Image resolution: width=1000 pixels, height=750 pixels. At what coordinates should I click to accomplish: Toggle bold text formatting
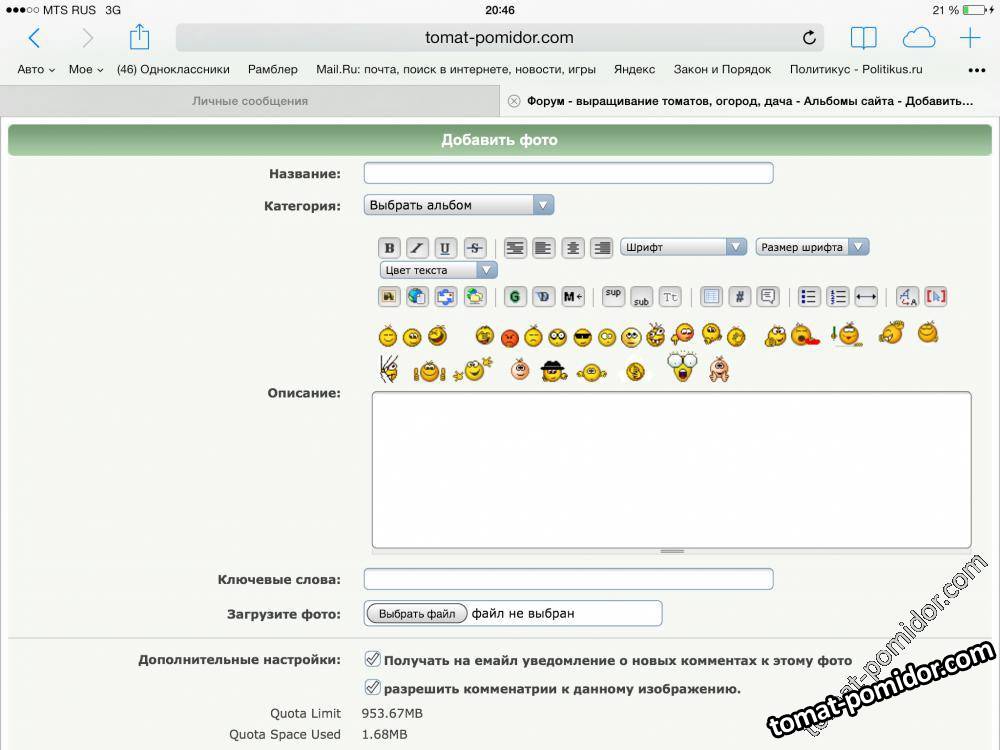click(x=389, y=248)
